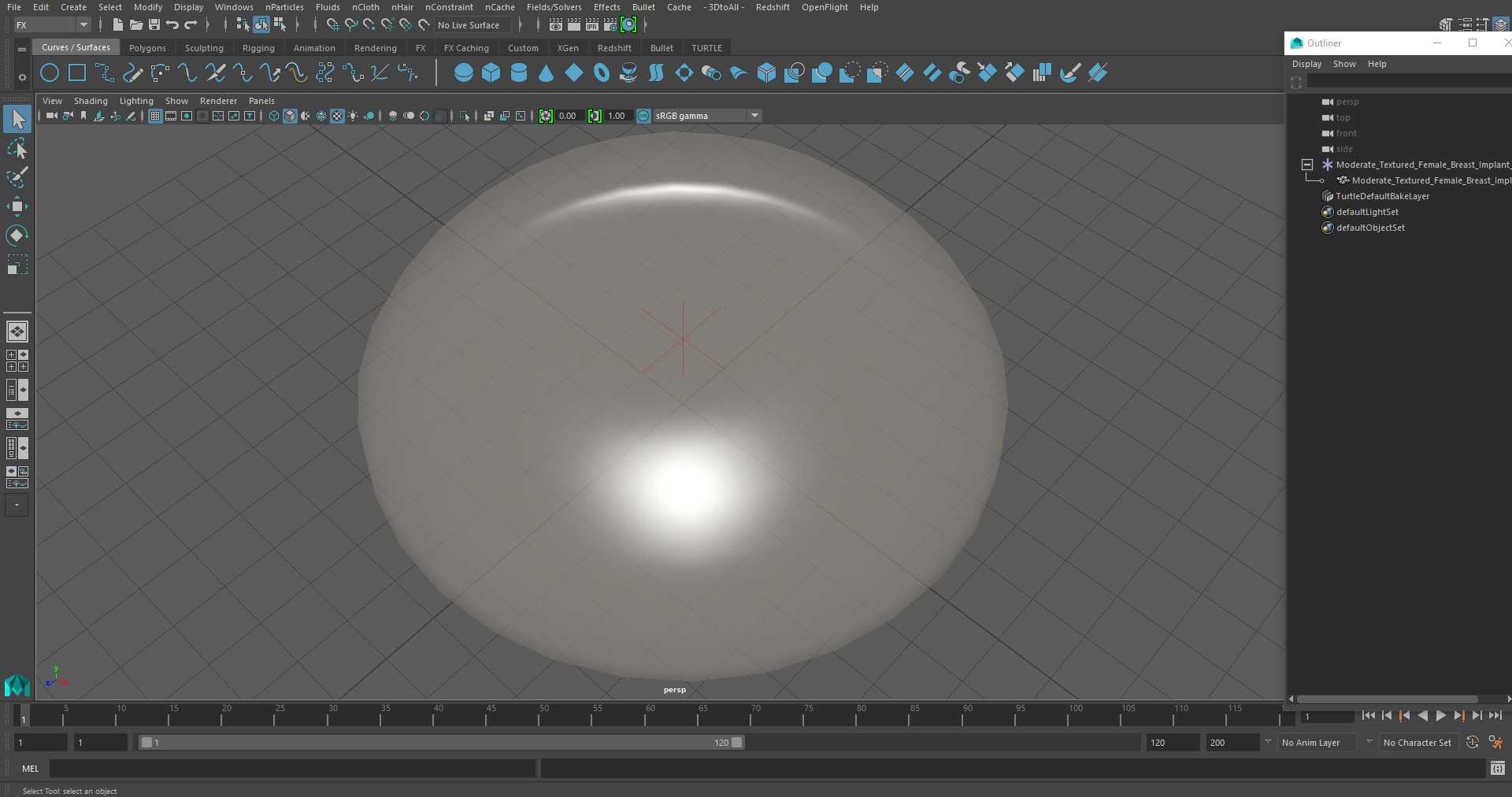
Task: Create NURBS cone from shelf
Action: (x=547, y=73)
